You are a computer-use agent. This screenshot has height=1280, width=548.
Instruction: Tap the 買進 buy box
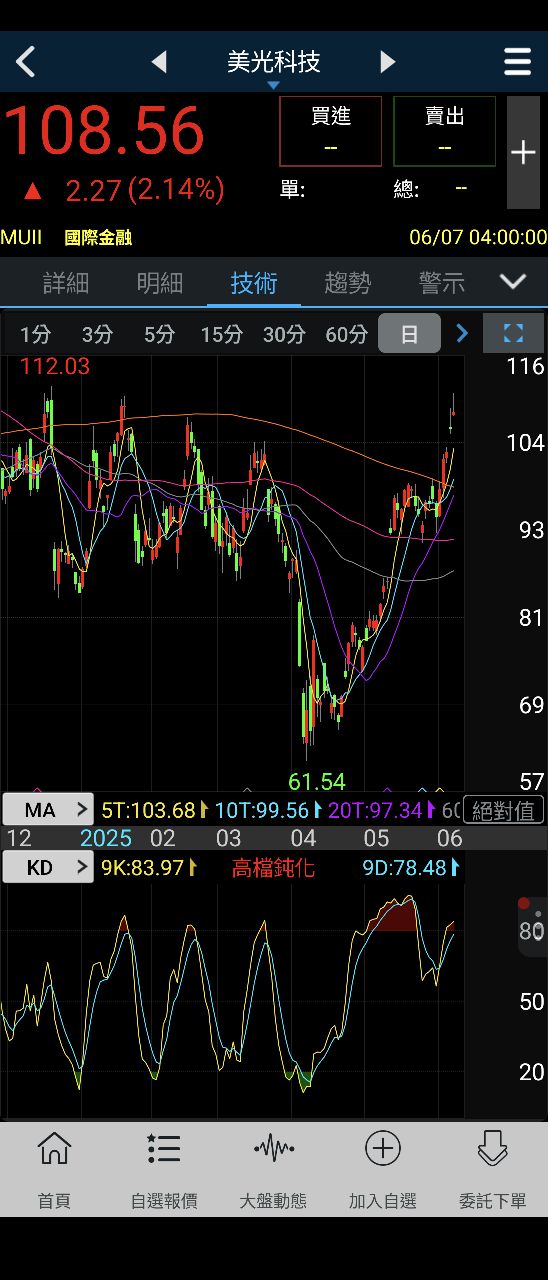[x=331, y=131]
